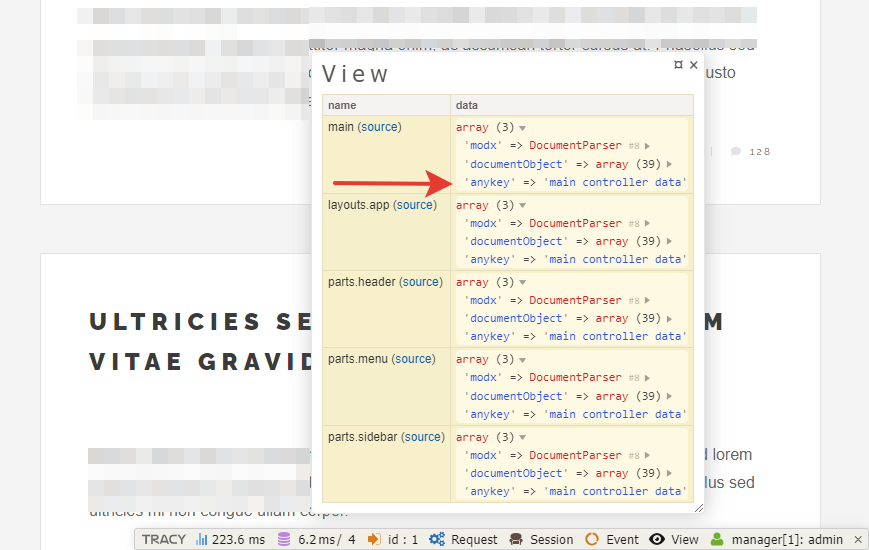869x550 pixels.
Task: Expand DocumentParser object in parts.sidebar row
Action: click(647, 456)
